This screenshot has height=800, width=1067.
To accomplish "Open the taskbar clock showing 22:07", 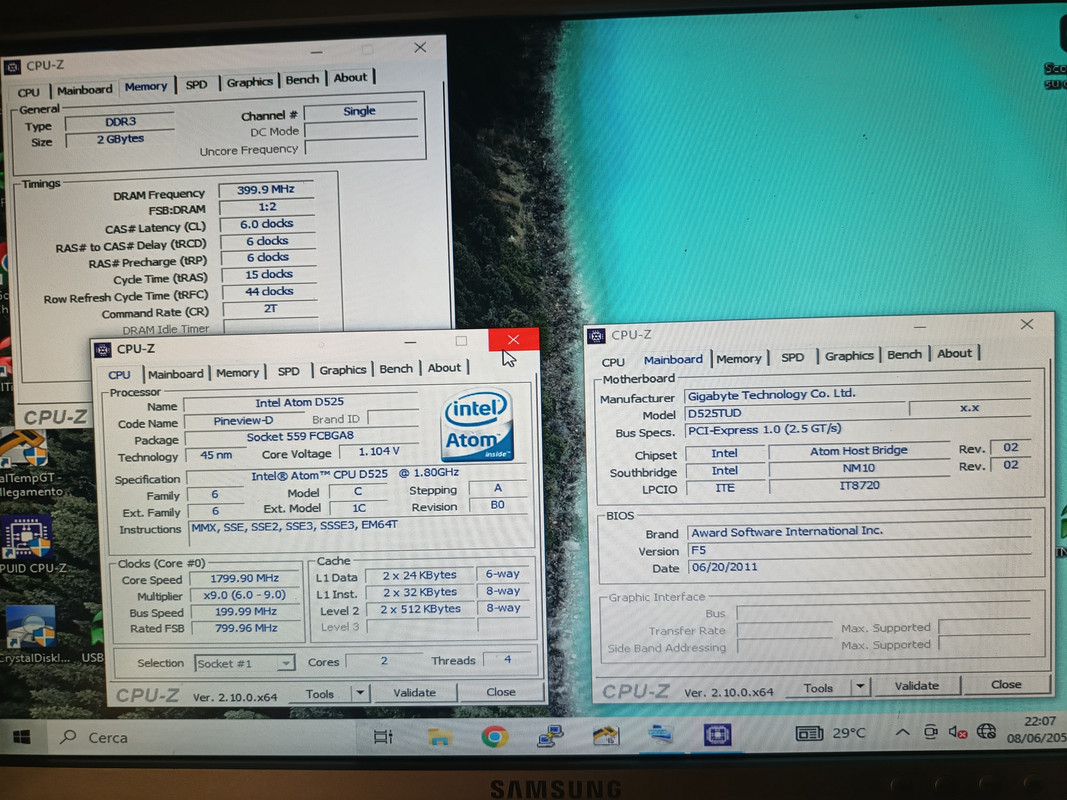I will [1036, 729].
